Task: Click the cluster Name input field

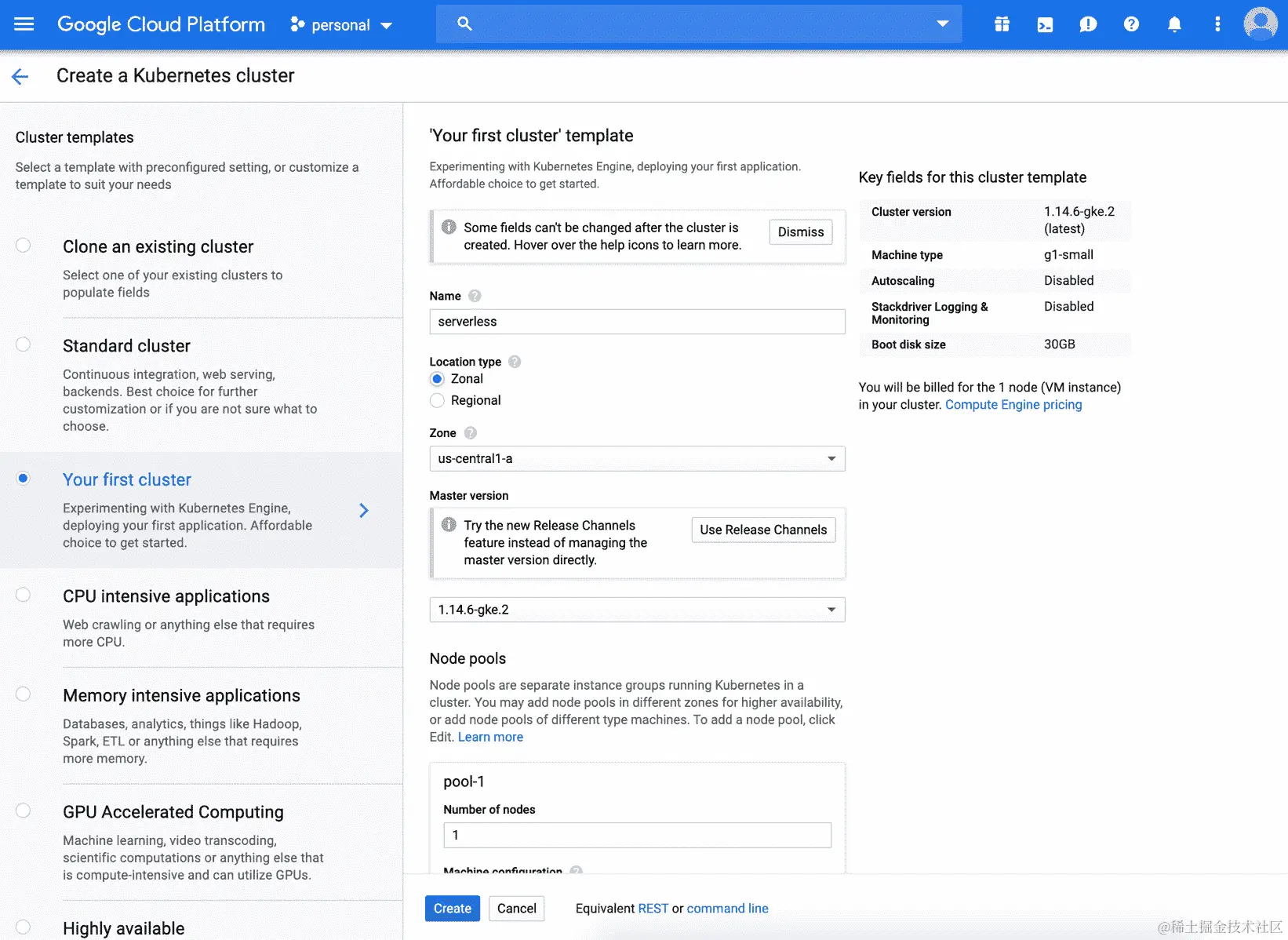Action: pos(637,322)
